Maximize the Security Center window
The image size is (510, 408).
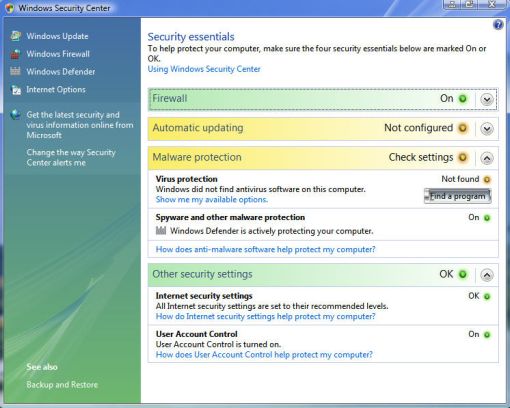coord(470,4)
